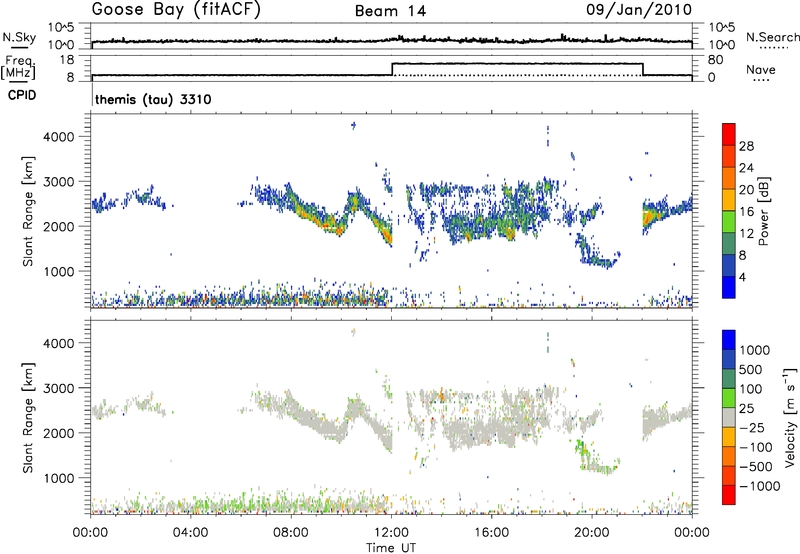
Task: Click the "500" value on Velocity color bar
Action: [751, 369]
